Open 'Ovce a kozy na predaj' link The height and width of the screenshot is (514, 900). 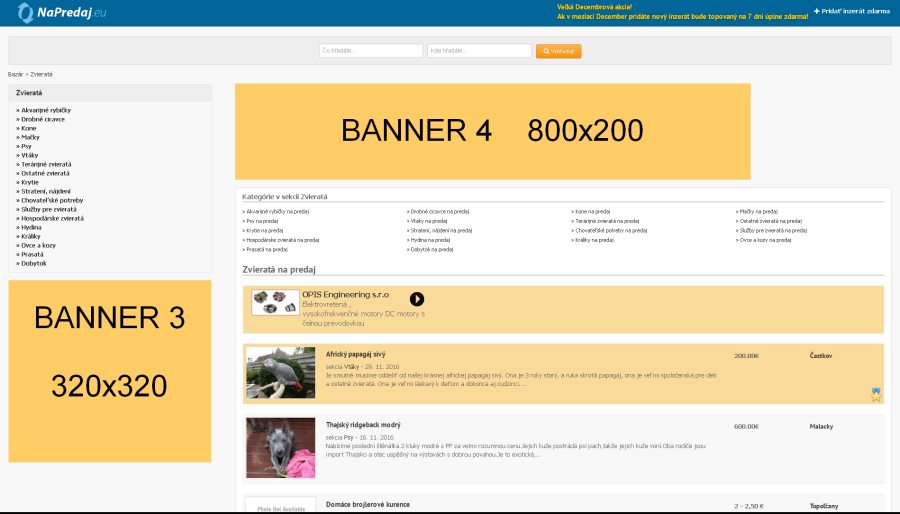[765, 240]
